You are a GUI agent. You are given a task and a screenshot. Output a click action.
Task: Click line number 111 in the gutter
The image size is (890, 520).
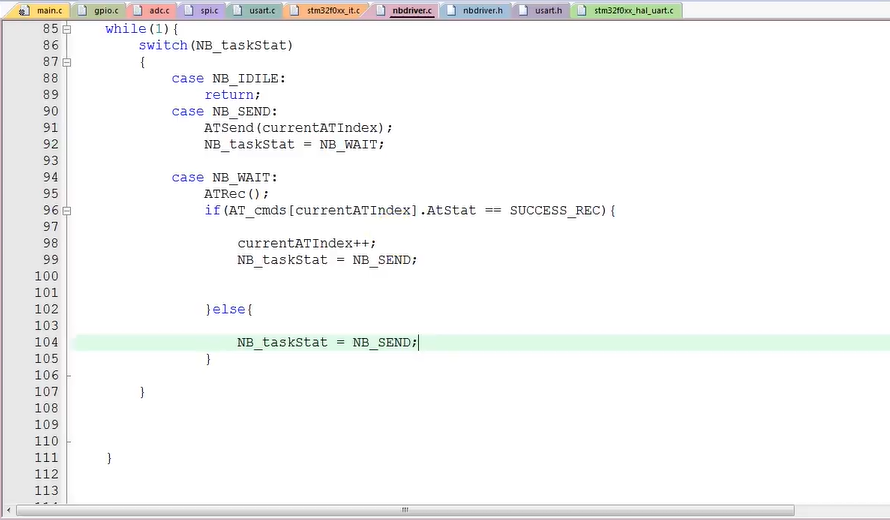point(47,458)
